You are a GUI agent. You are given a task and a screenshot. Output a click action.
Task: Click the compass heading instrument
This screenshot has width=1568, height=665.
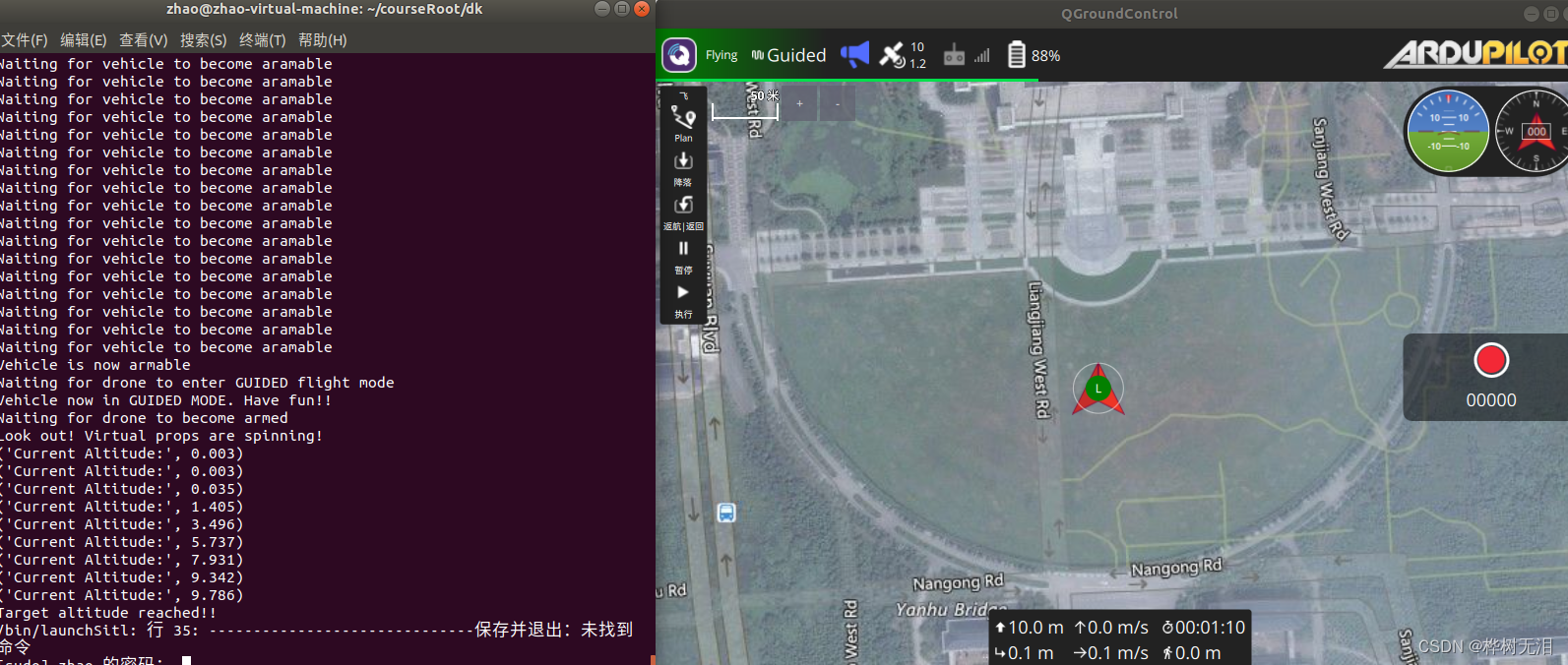tap(1534, 131)
